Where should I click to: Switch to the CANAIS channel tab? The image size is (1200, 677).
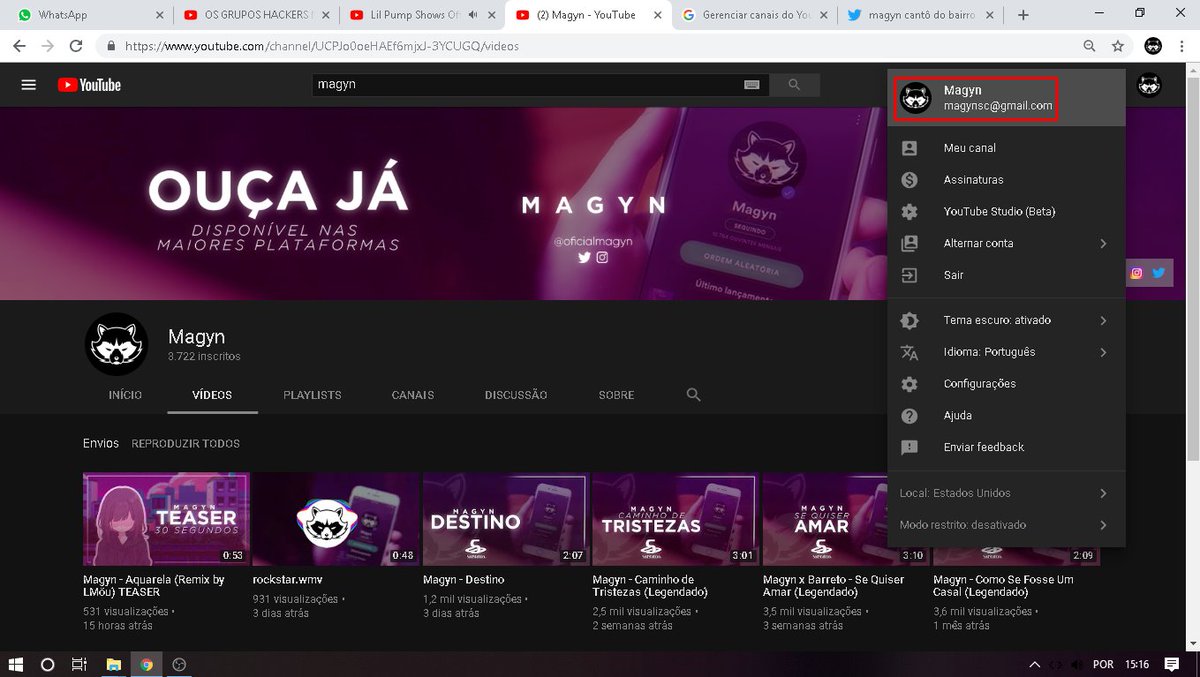(413, 395)
